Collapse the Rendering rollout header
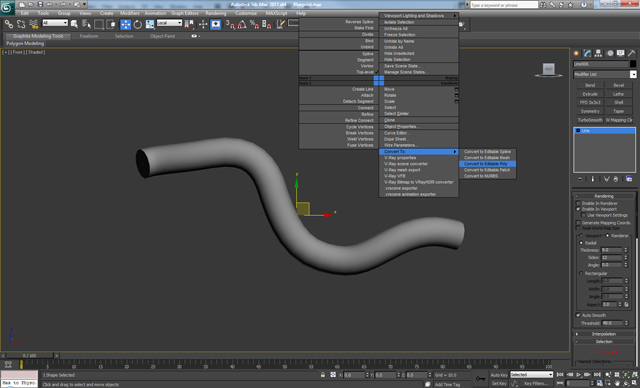The height and width of the screenshot is (388, 640). [604, 196]
